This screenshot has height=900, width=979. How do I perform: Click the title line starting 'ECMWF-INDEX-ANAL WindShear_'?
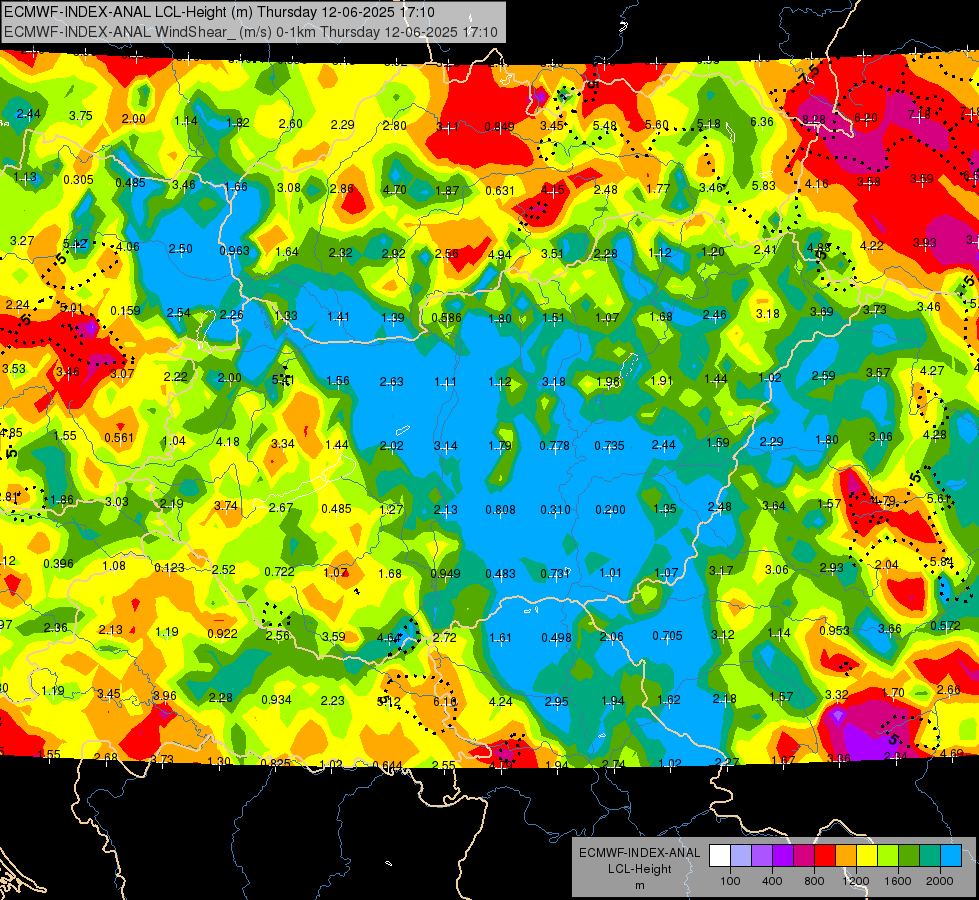[251, 32]
